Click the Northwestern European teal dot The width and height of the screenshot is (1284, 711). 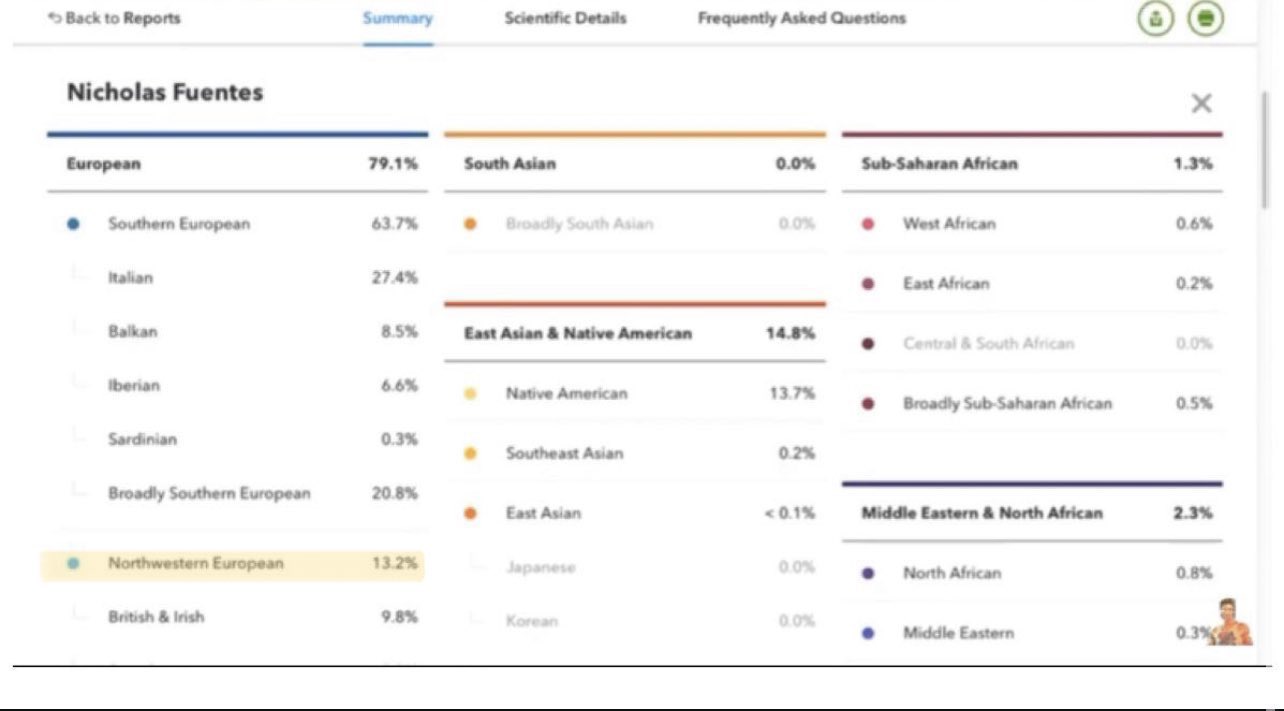coord(73,564)
